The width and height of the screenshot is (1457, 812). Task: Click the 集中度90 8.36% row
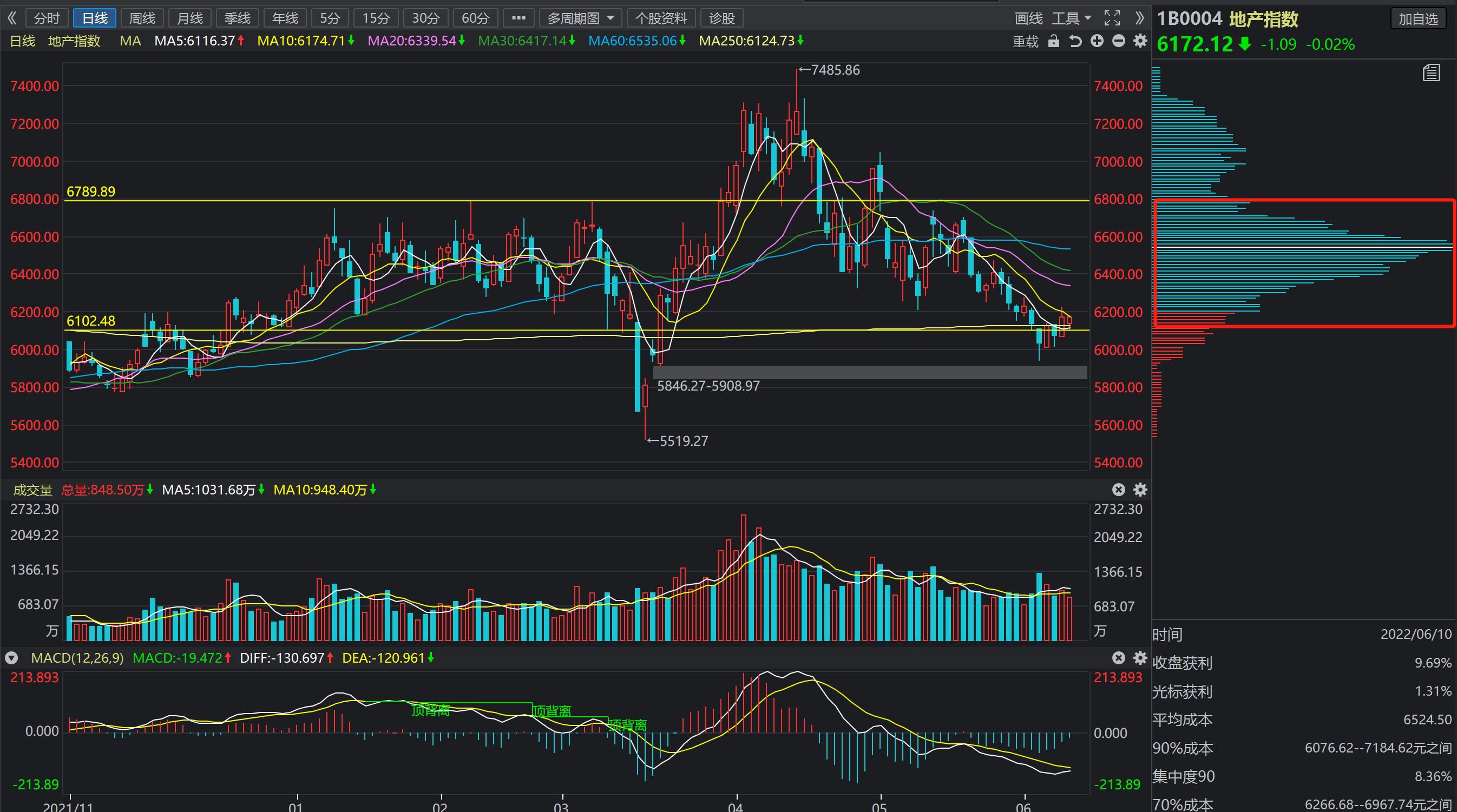click(1303, 776)
